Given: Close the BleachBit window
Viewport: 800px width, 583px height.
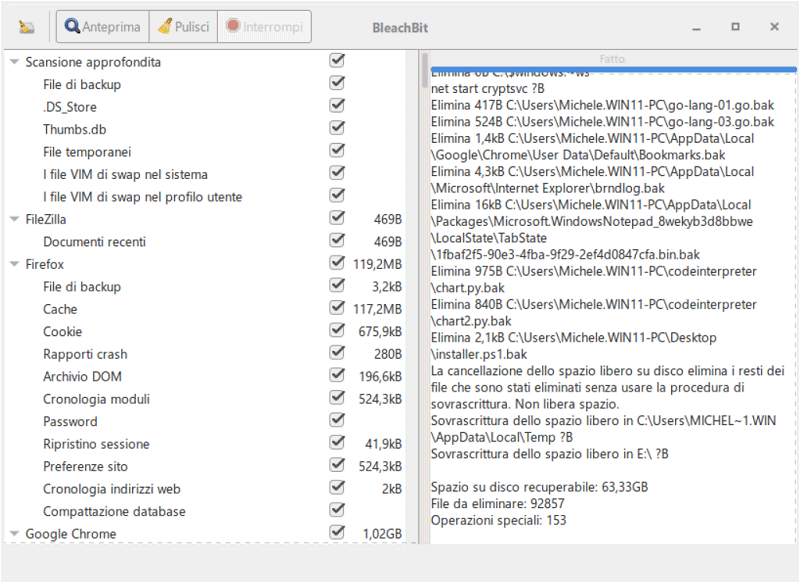Looking at the screenshot, I should click(774, 27).
